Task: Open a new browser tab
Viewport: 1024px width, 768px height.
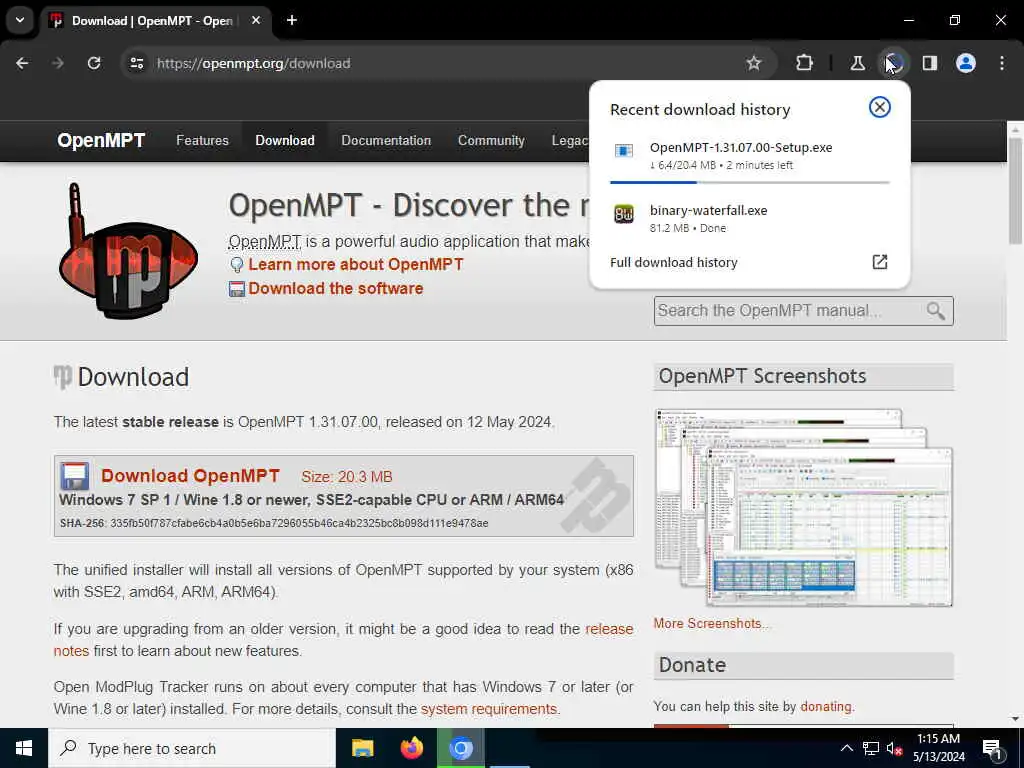Action: (x=292, y=20)
